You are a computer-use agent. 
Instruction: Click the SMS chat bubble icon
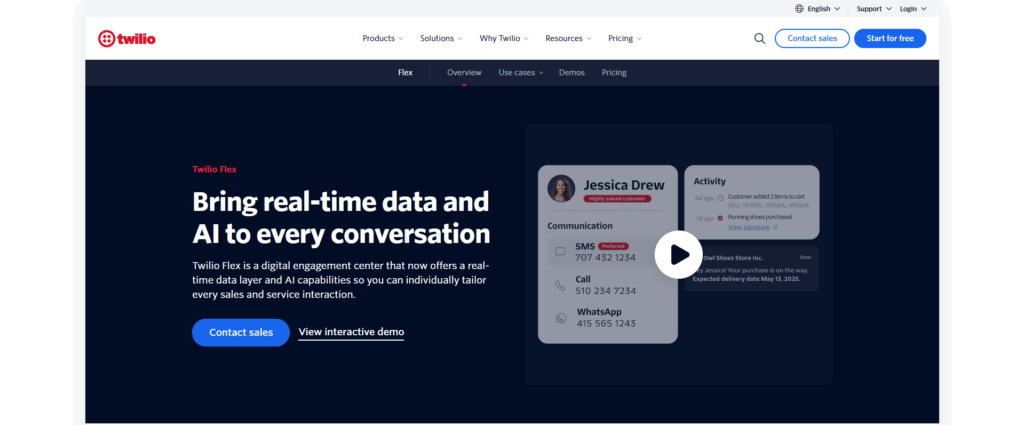coord(560,252)
